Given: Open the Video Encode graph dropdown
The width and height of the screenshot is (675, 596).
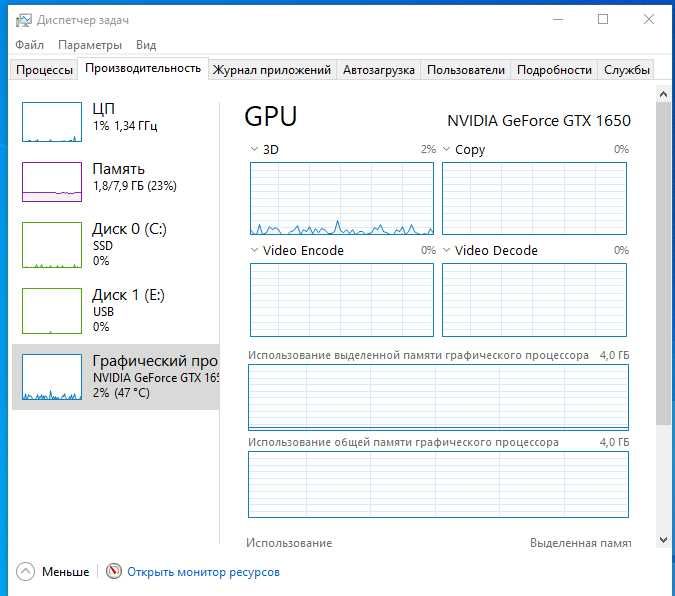Looking at the screenshot, I should click(254, 250).
